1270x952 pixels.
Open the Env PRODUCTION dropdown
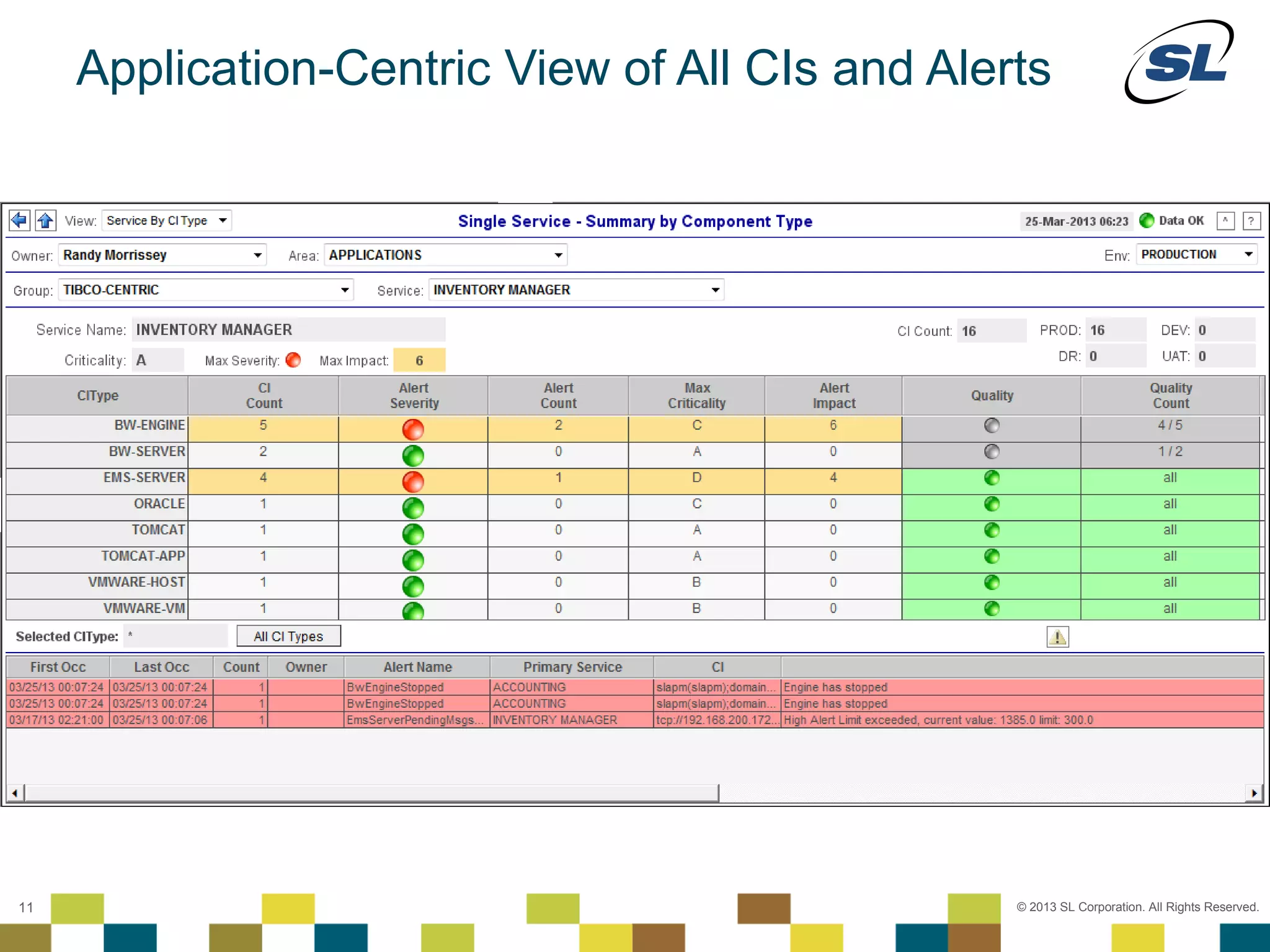pyautogui.click(x=1196, y=255)
